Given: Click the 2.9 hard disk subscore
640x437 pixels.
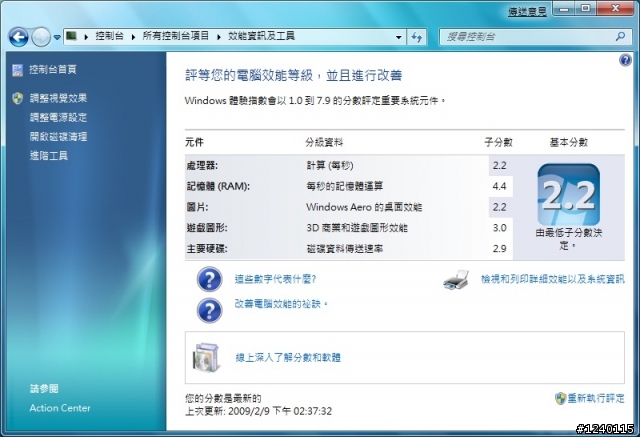Looking at the screenshot, I should tap(499, 249).
